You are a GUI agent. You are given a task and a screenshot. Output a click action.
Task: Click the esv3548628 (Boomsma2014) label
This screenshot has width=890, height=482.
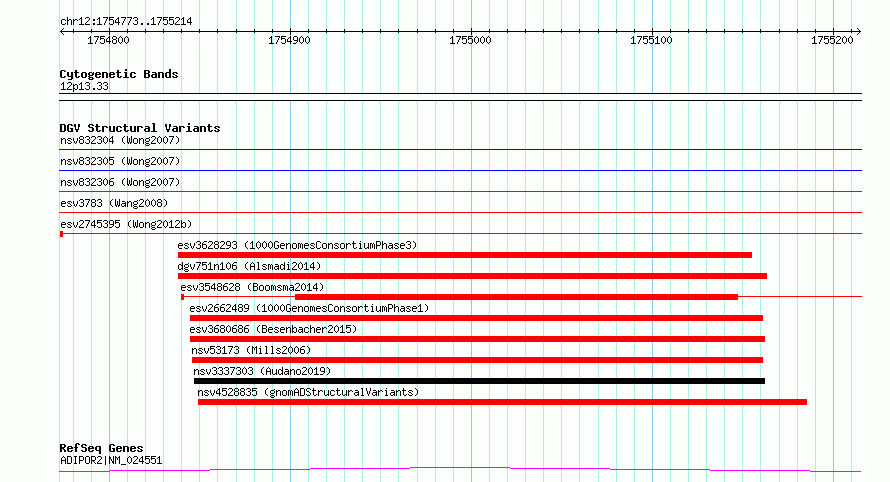click(x=252, y=287)
